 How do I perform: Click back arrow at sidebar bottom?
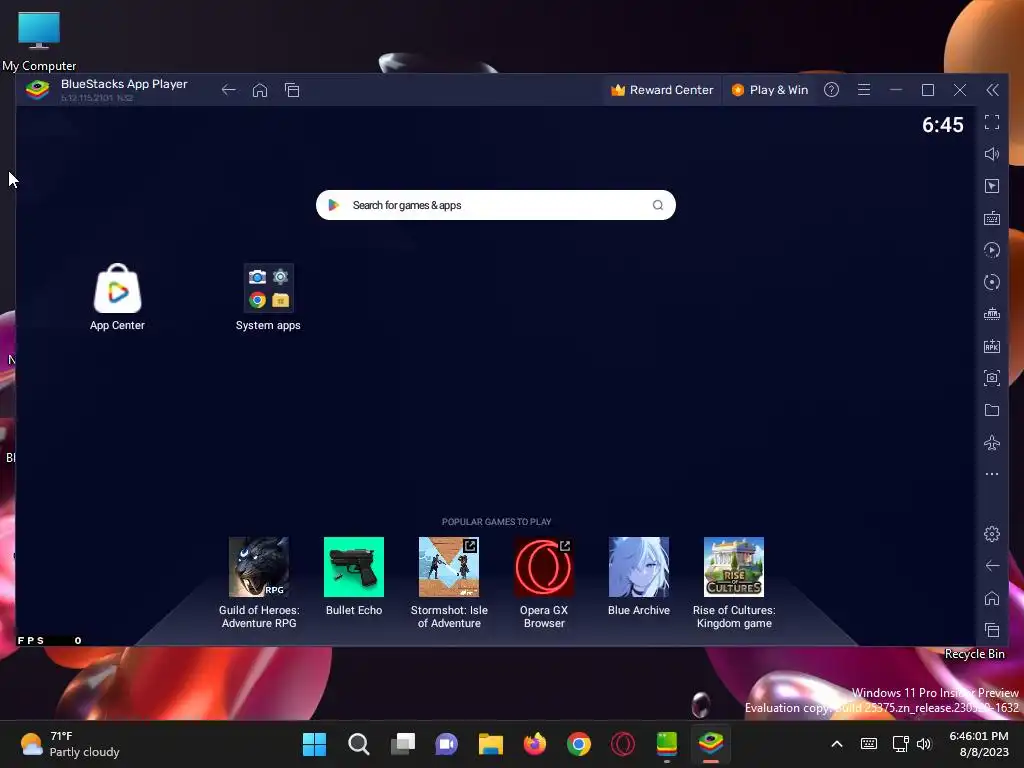(x=992, y=566)
